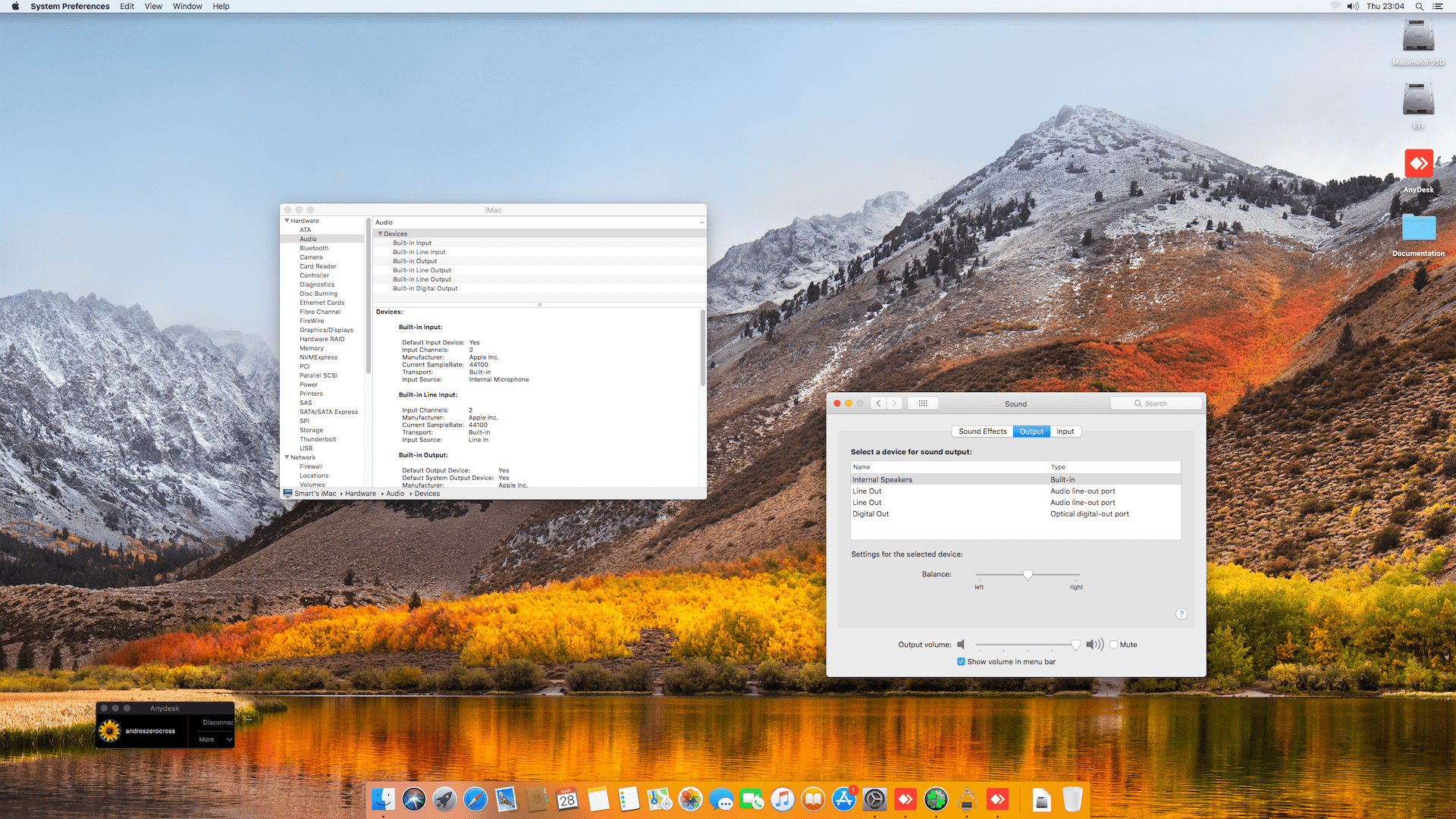Open the Help menu
Screen dimensions: 1456x819
tap(221, 6)
